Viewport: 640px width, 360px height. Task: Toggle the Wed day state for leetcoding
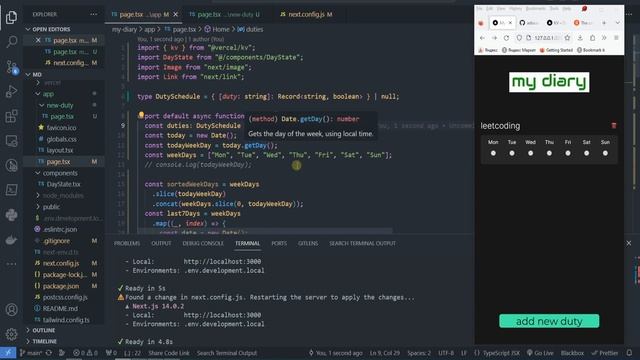tap(530, 153)
